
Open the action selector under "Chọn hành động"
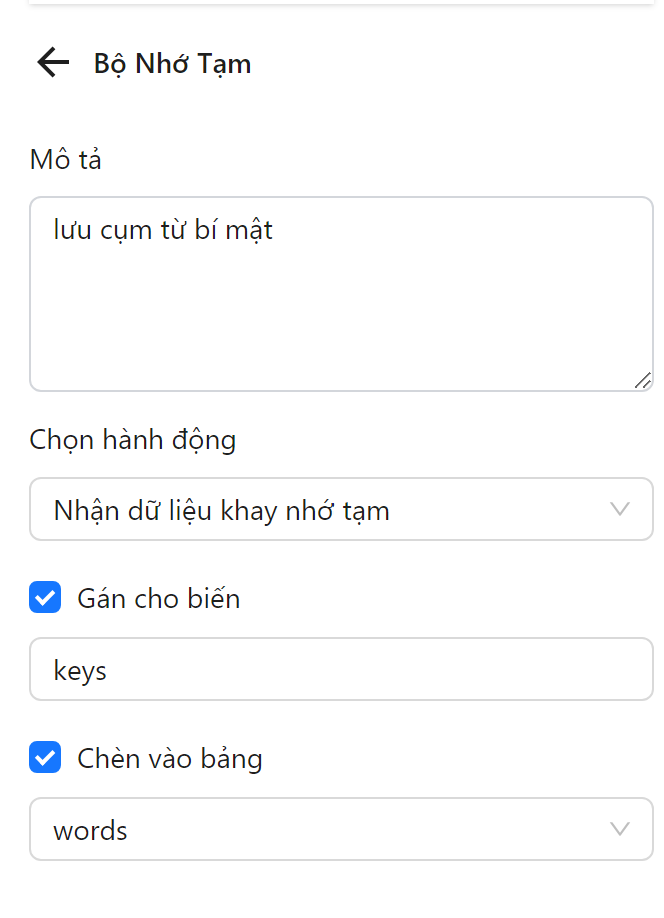340,510
